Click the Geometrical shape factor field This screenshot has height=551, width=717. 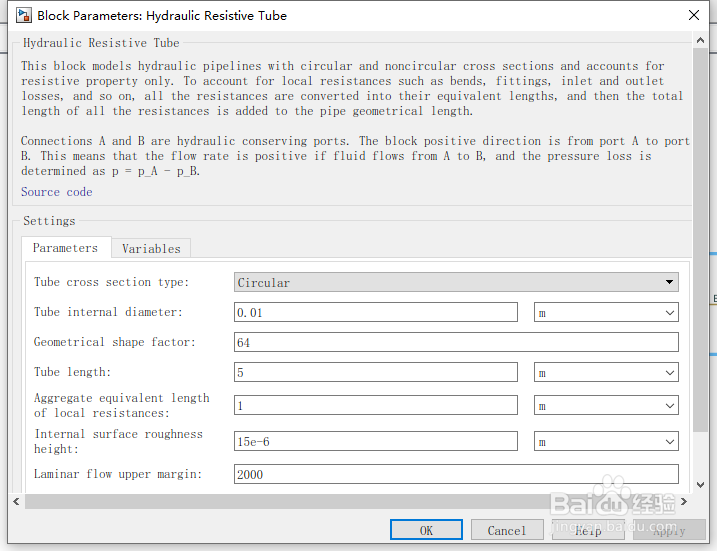coord(456,342)
